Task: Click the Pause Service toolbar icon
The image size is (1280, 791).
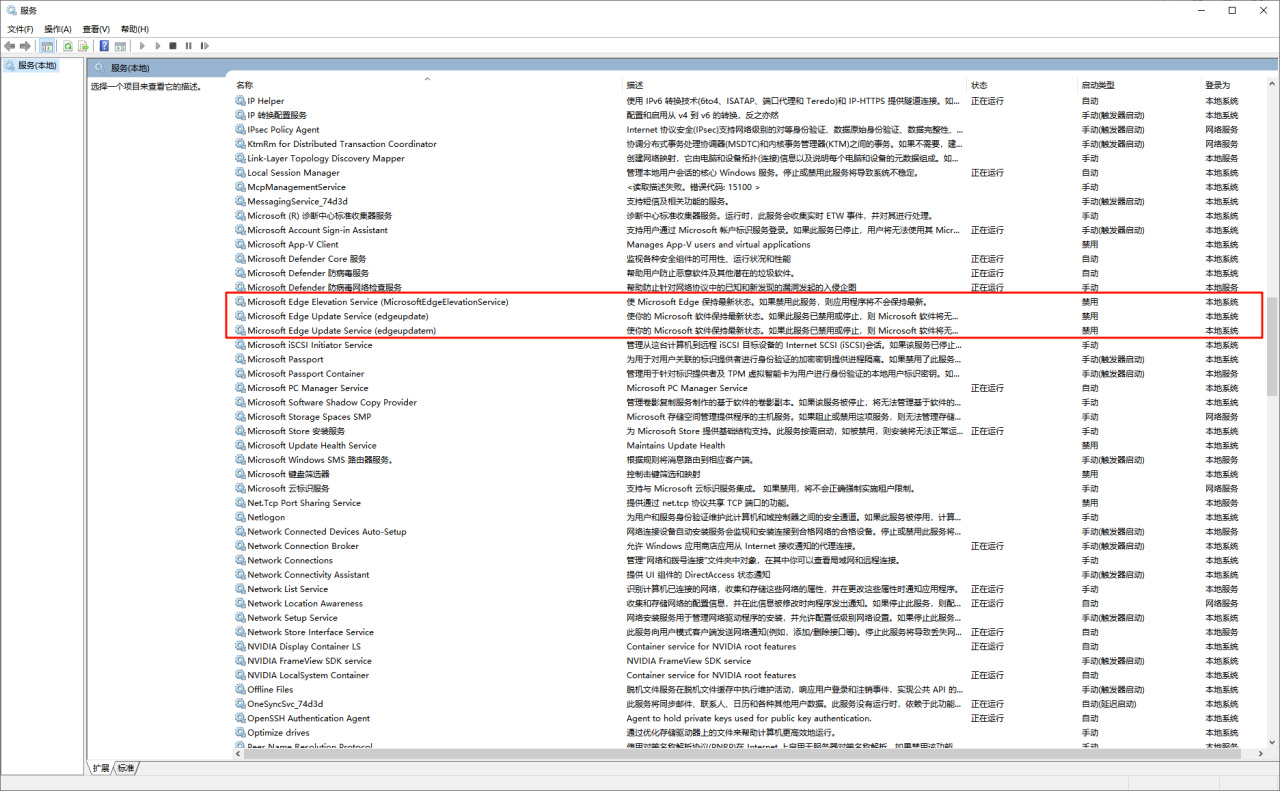Action: click(x=189, y=46)
